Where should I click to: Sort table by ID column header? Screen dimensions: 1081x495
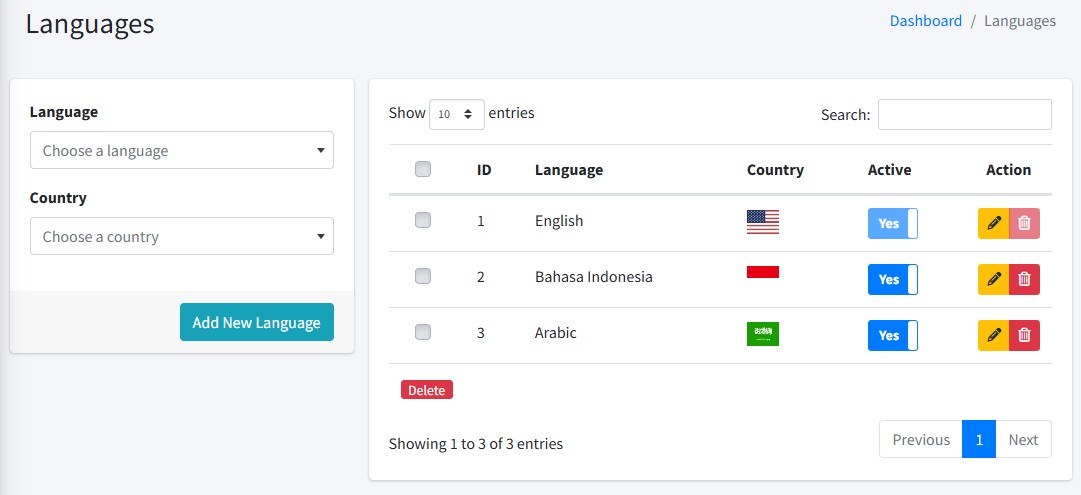coord(484,170)
